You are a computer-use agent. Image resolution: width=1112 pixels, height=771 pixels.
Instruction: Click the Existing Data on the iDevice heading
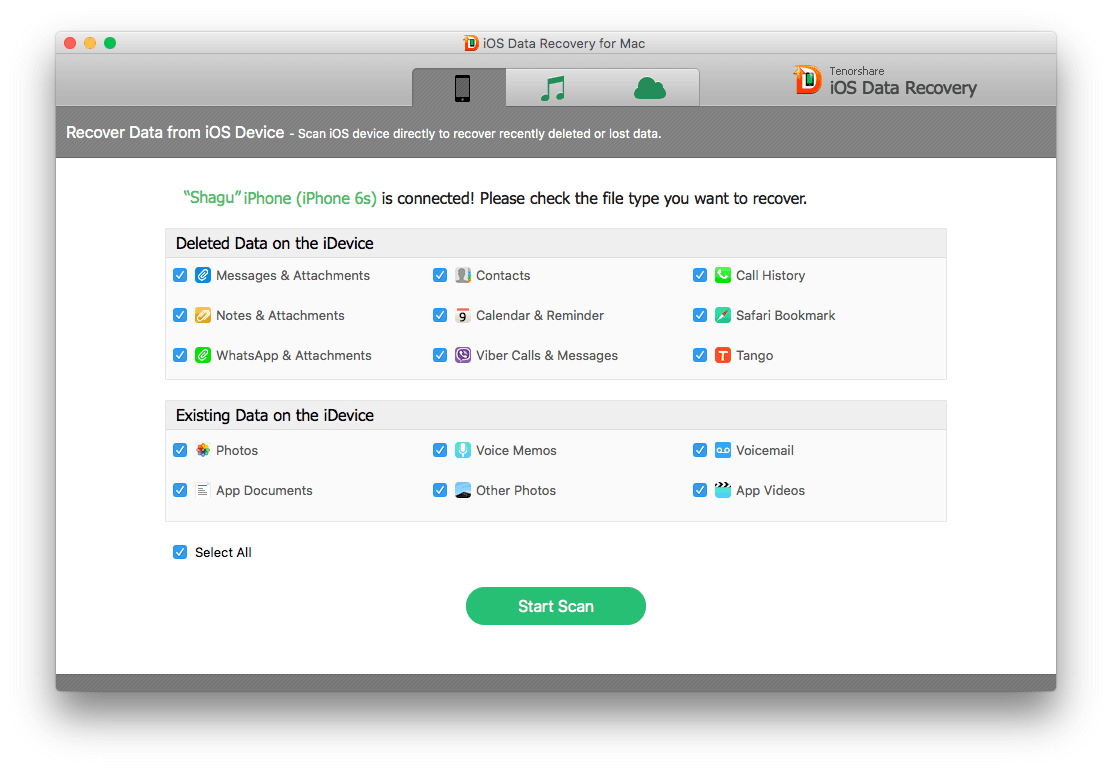[274, 415]
